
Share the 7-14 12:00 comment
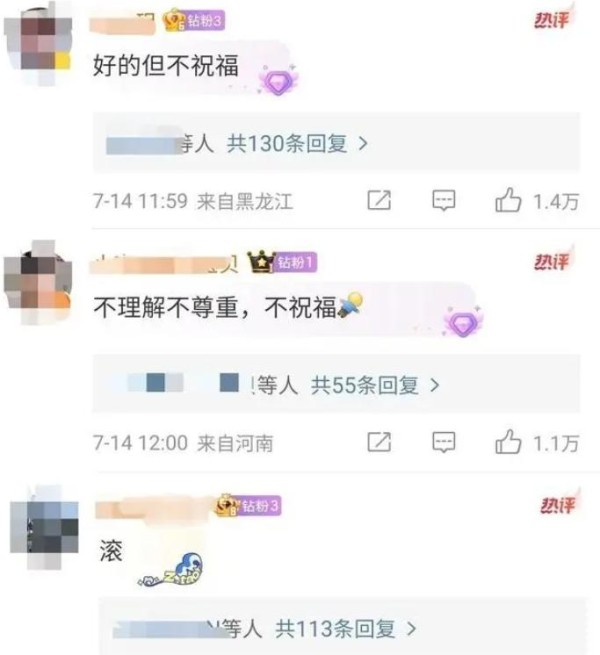(x=379, y=442)
